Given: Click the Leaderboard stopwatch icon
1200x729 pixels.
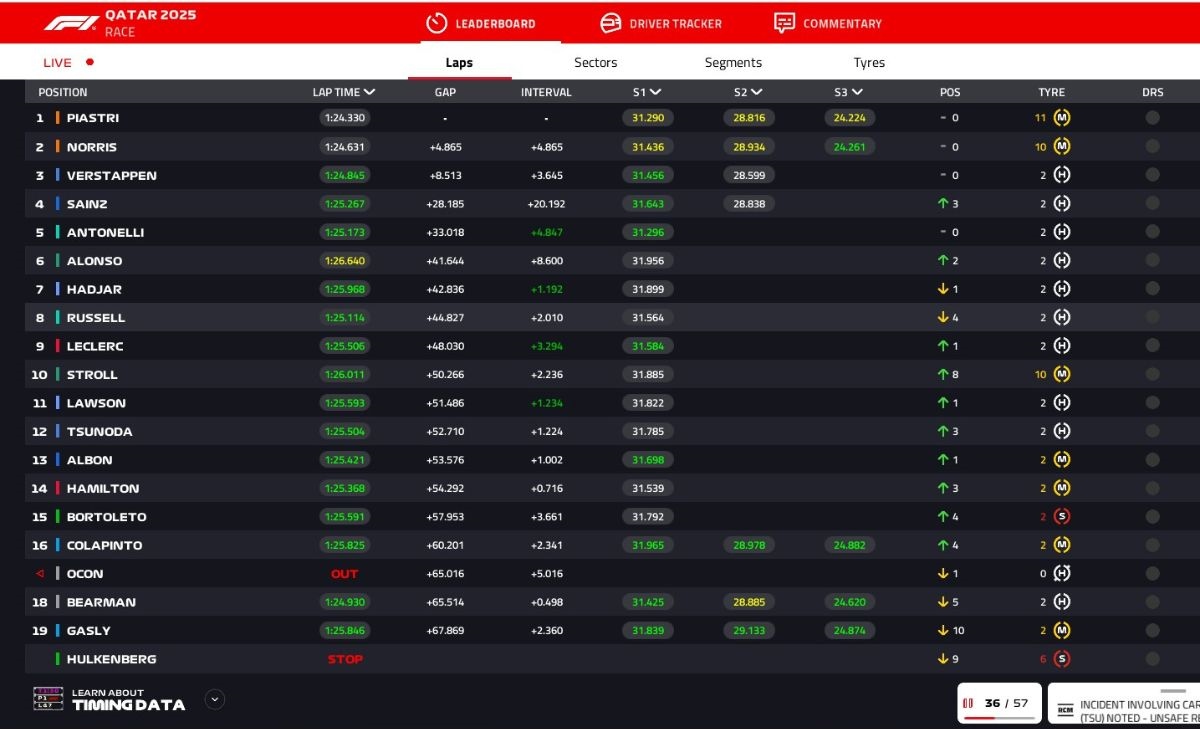Looking at the screenshot, I should tap(436, 23).
